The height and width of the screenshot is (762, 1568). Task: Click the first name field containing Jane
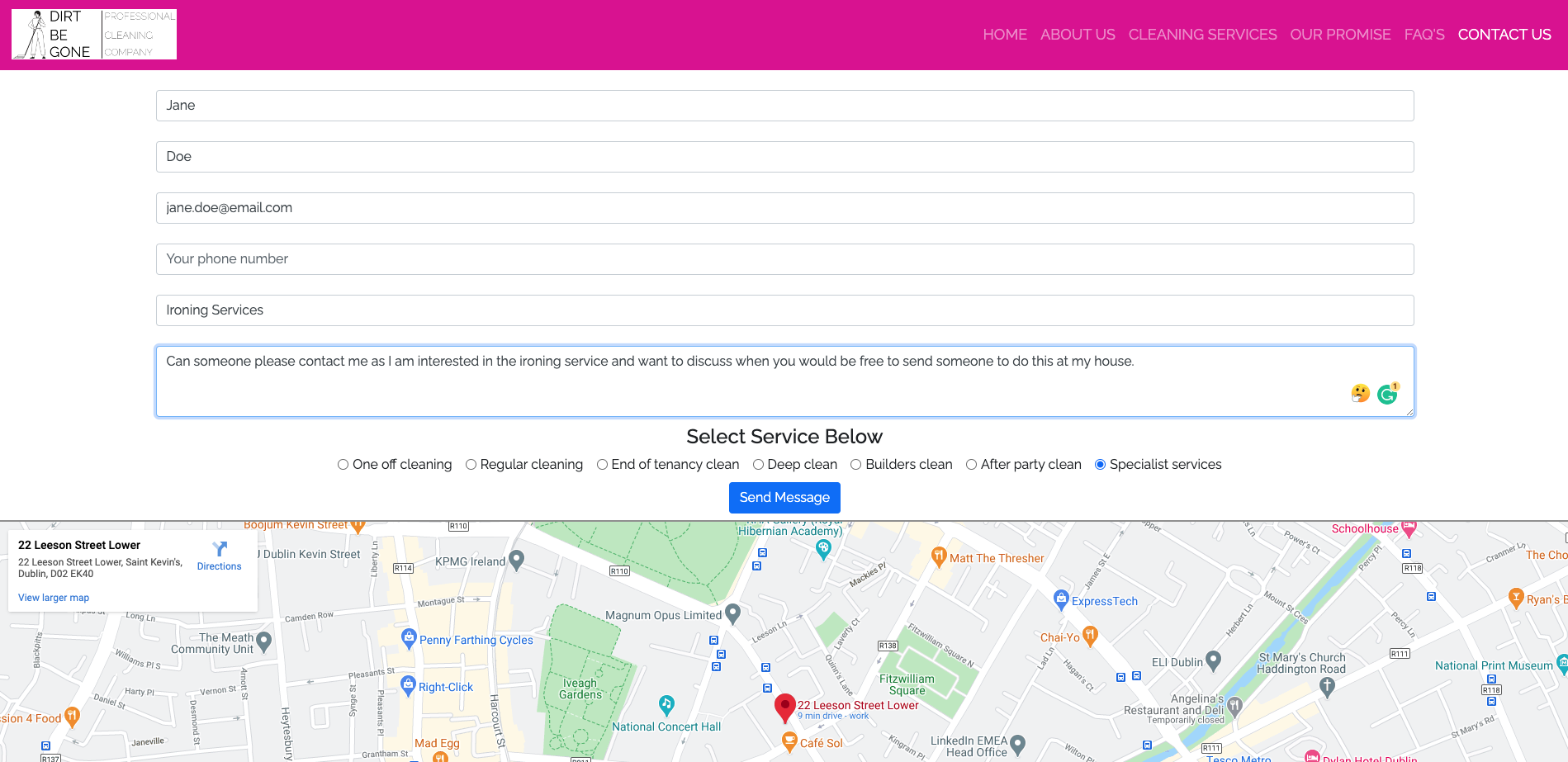click(x=784, y=106)
